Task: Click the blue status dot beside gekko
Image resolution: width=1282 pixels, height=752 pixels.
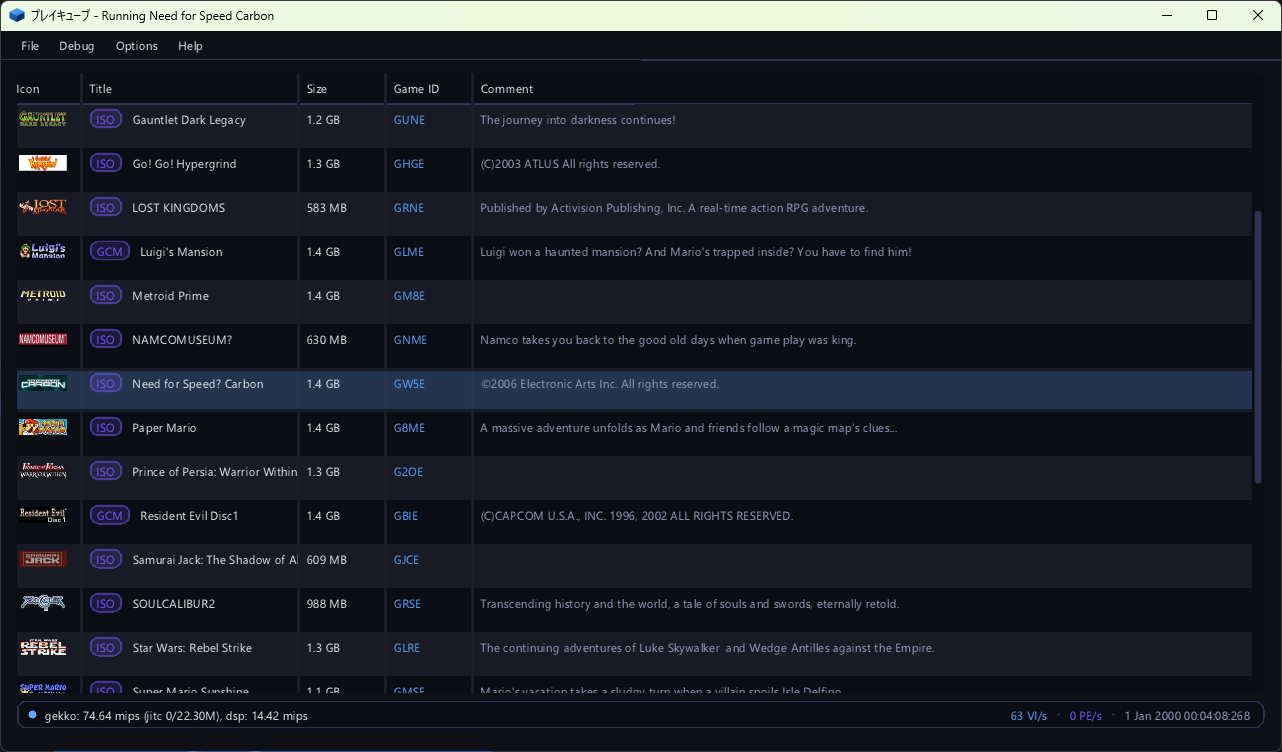Action: click(32, 715)
